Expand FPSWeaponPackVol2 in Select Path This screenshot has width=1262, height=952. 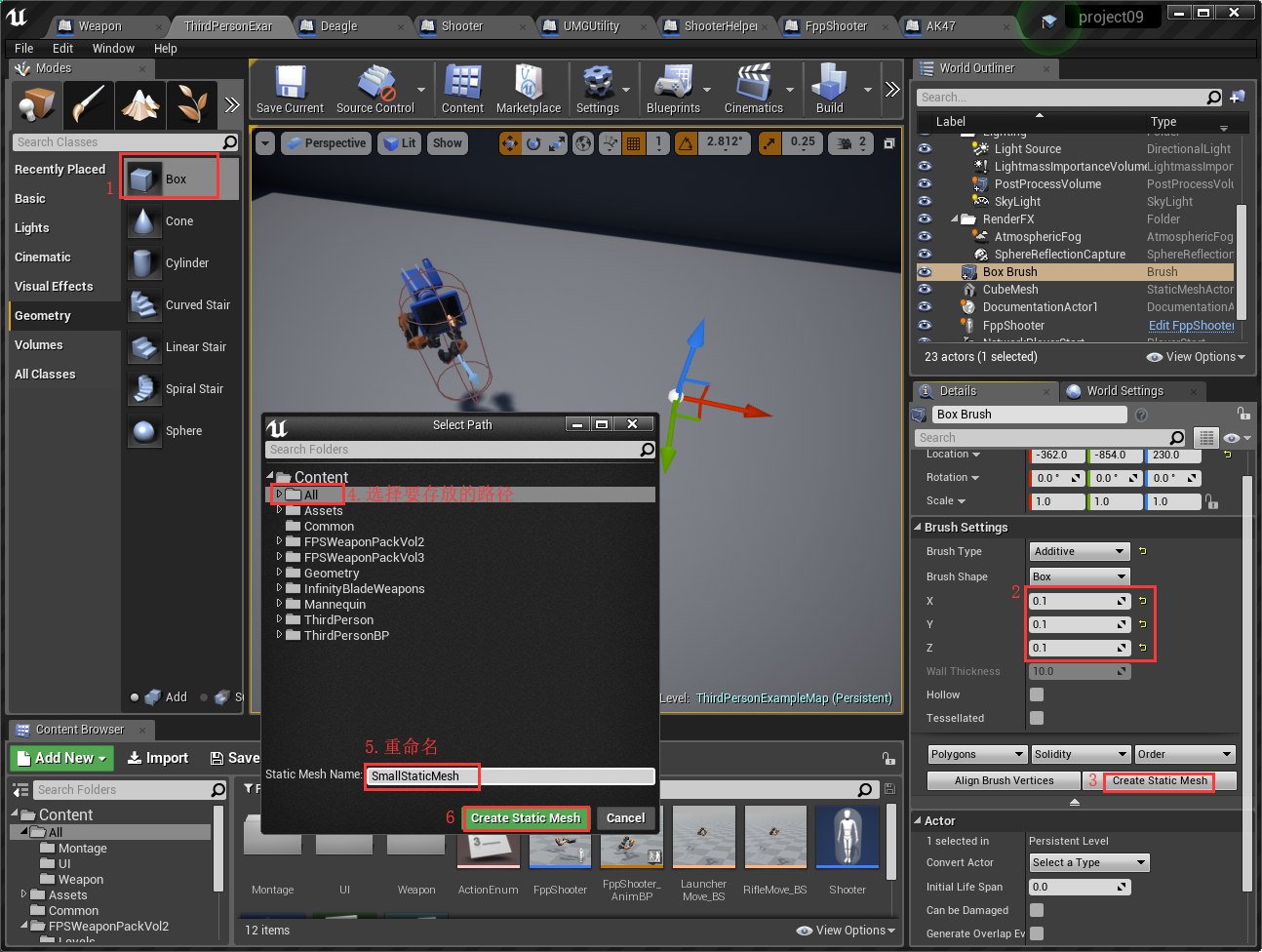pos(279,541)
